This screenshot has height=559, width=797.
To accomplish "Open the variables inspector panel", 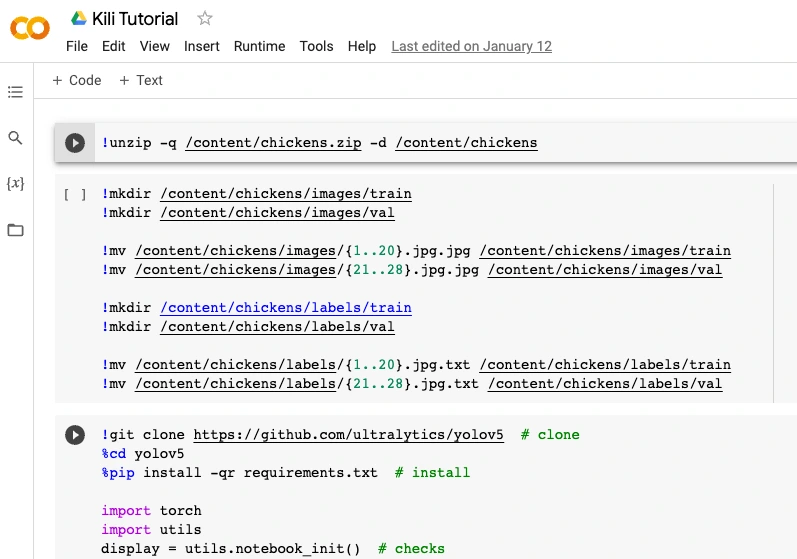I will pyautogui.click(x=15, y=183).
